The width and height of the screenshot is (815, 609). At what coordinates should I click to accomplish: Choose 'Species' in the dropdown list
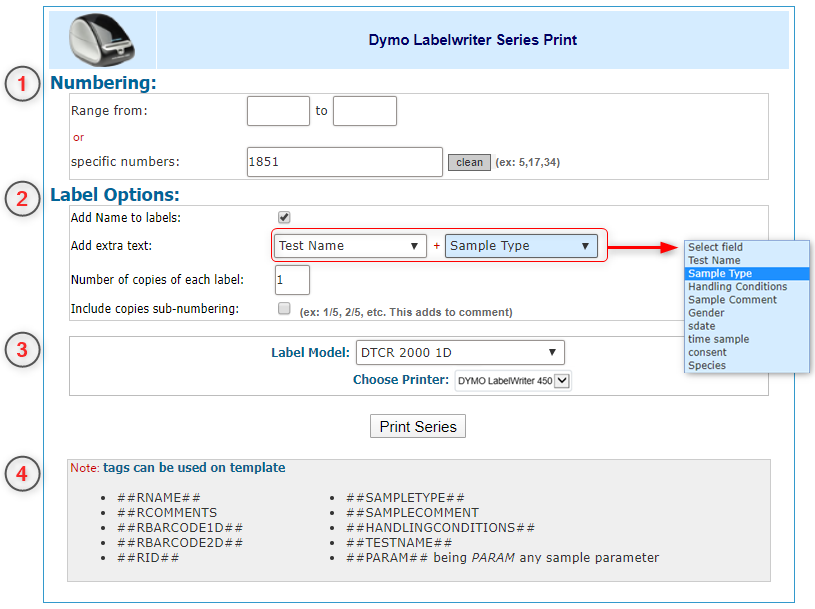(747, 365)
